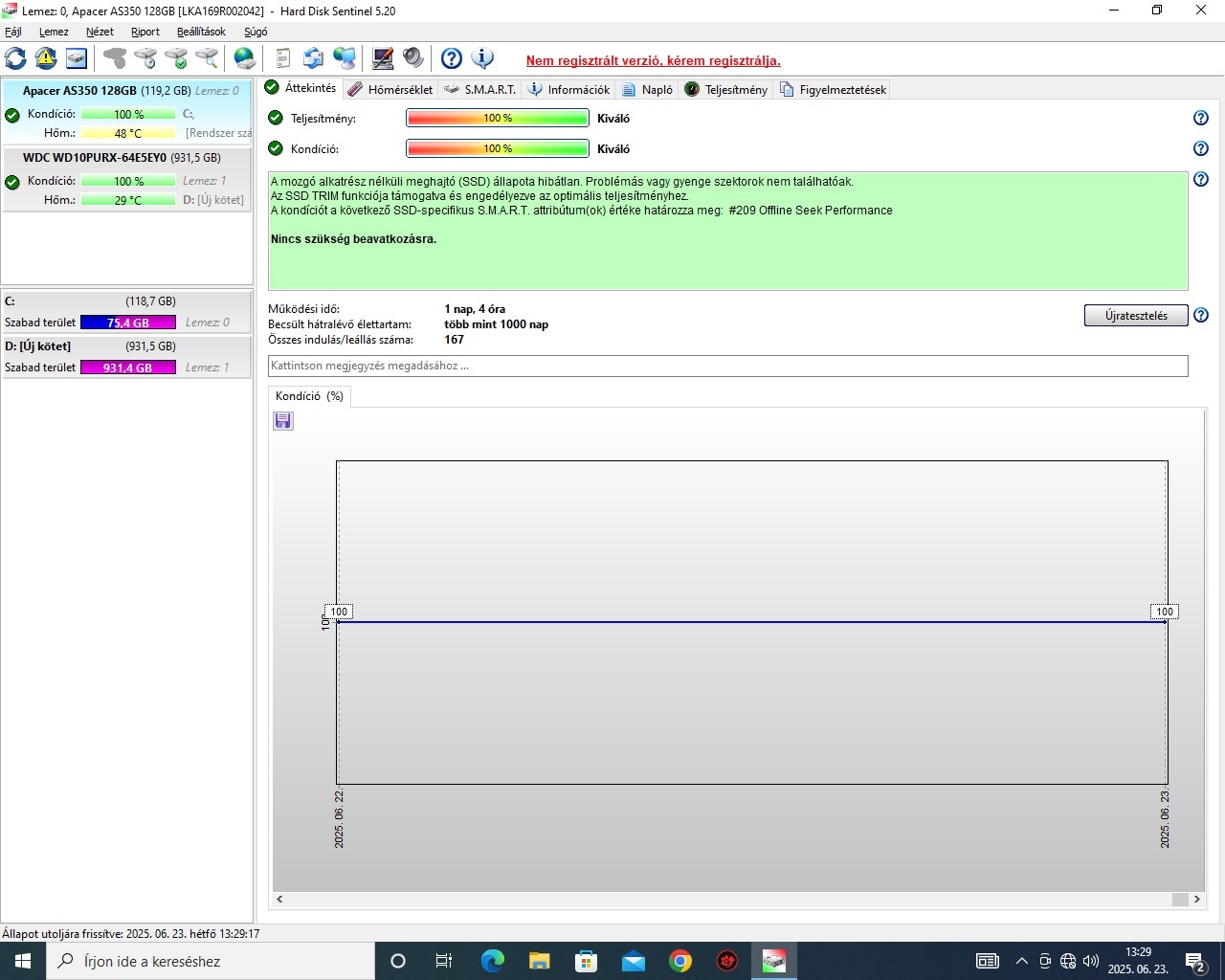Open File Explorer from taskbar
Screen dimensions: 1225x980
540,961
